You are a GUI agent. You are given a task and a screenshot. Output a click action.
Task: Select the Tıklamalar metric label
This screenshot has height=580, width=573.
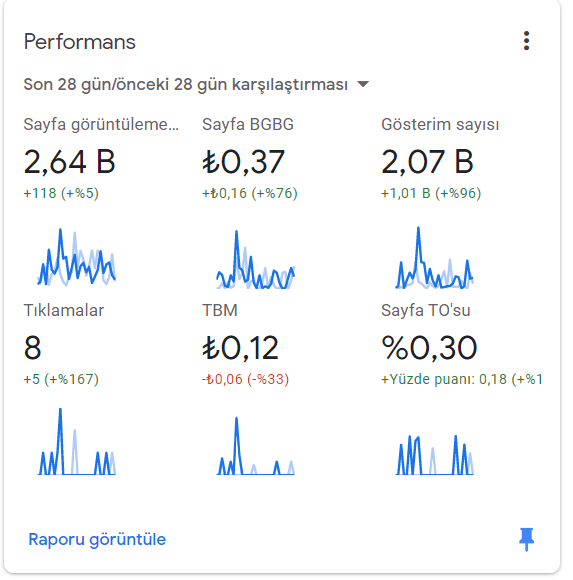(x=64, y=310)
